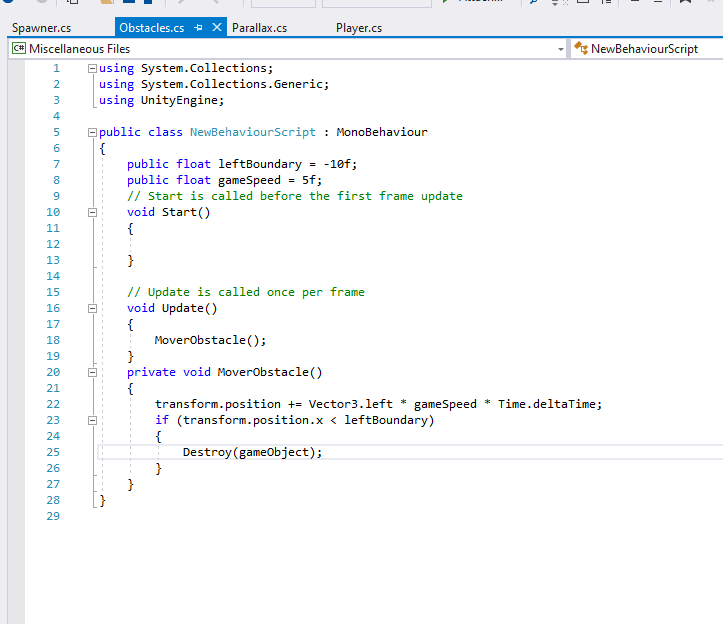The height and width of the screenshot is (624, 723).
Task: Click the Destroy(gameObject) statement
Action: coord(252,452)
